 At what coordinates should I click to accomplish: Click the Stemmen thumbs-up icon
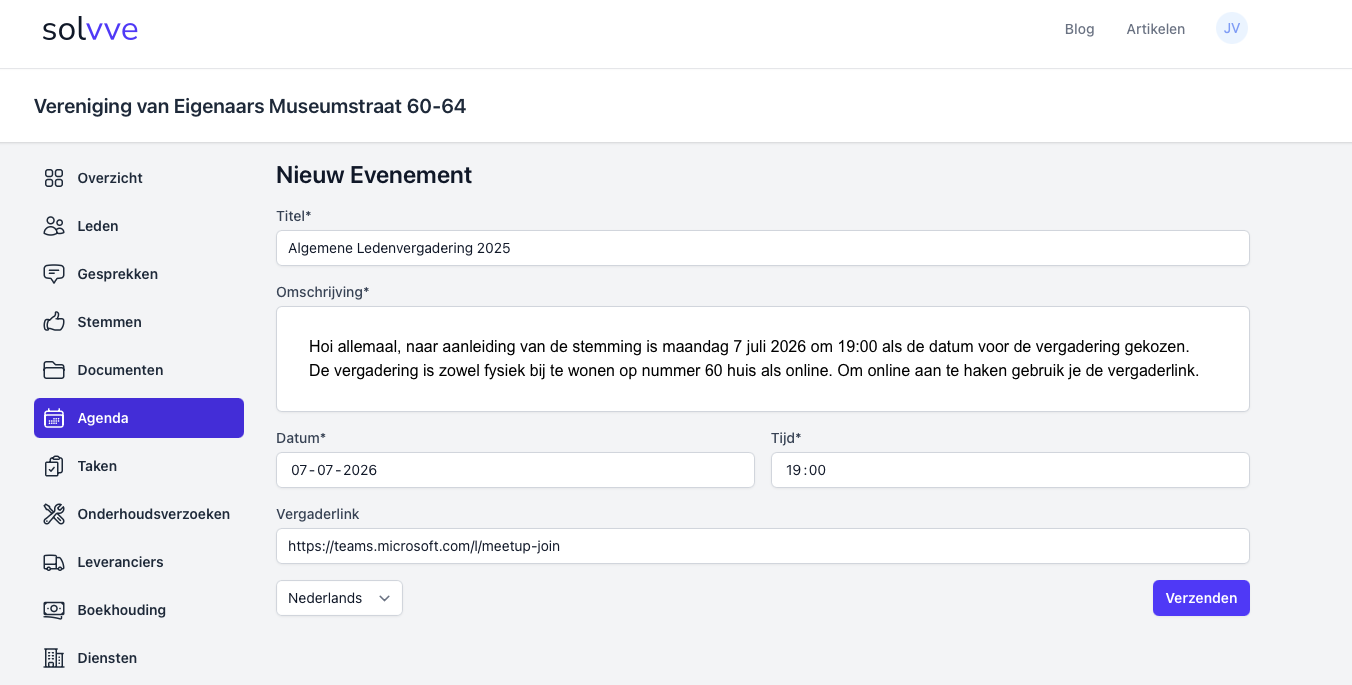54,322
